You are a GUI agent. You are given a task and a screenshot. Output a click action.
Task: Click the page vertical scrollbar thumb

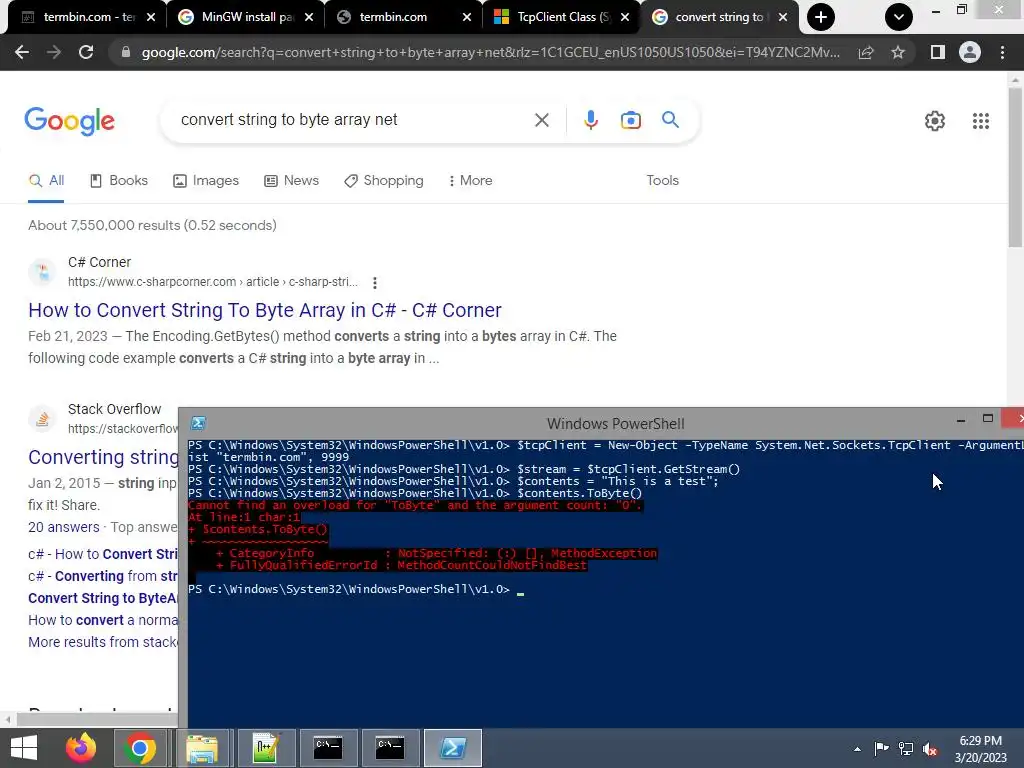click(x=1016, y=165)
